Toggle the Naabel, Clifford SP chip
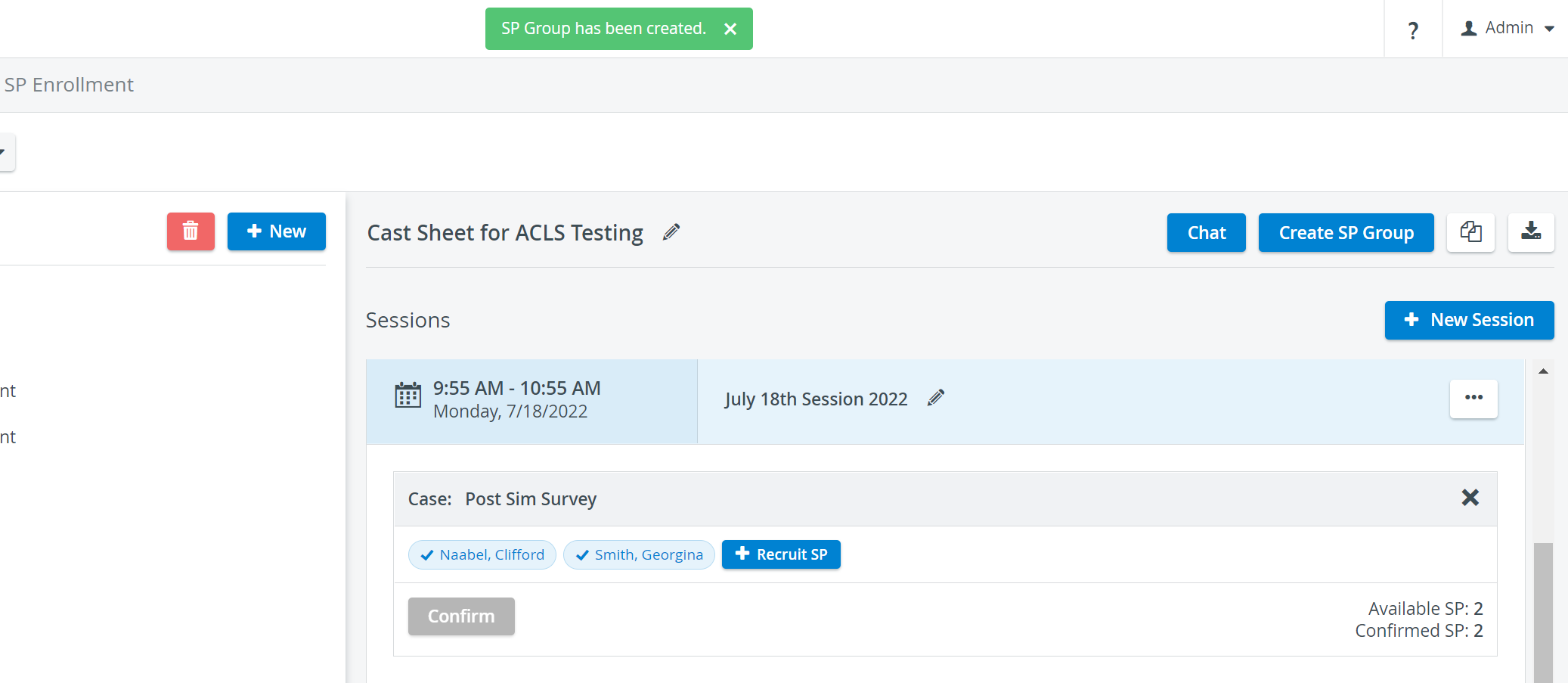The width and height of the screenshot is (1568, 683). click(482, 554)
